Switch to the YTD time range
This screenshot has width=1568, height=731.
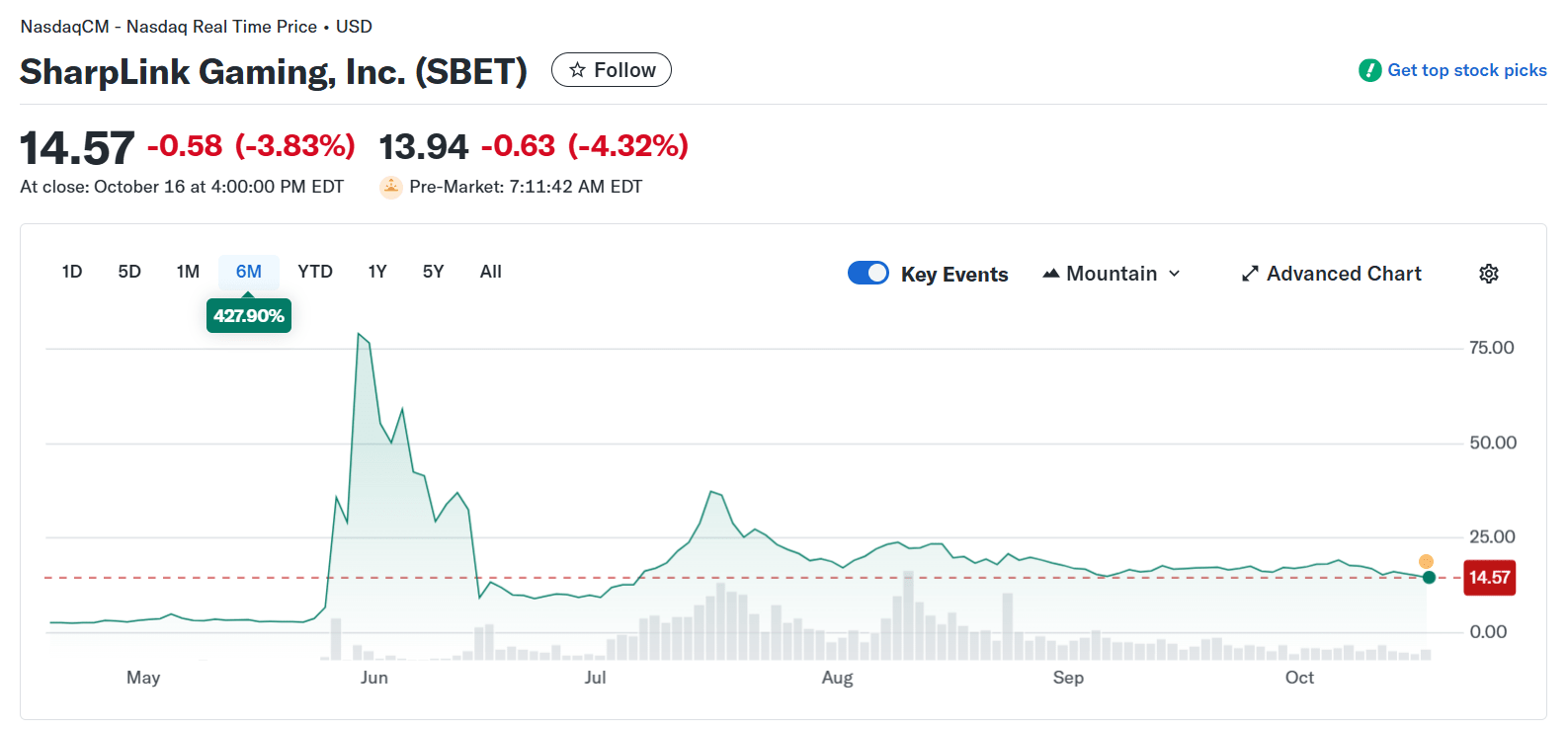tap(315, 272)
